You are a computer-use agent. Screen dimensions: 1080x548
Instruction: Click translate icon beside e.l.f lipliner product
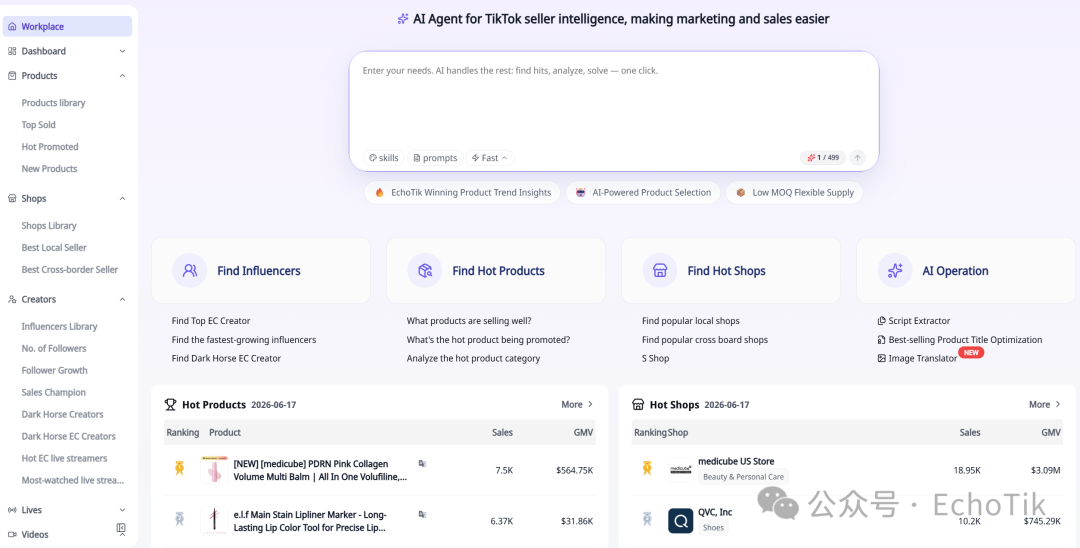point(422,514)
